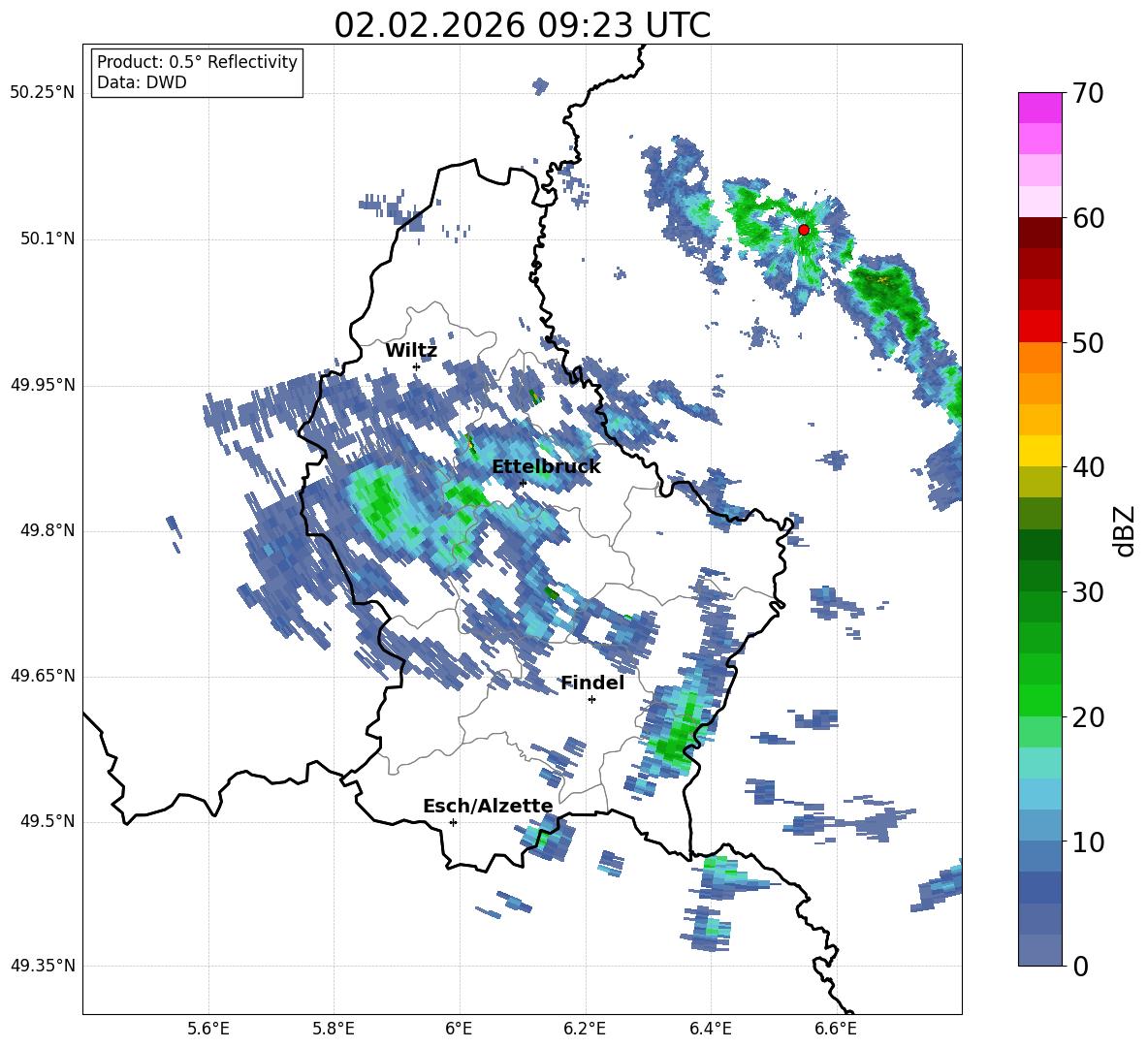This screenshot has height=1048, width=1148.
Task: Click the Data: DWD text
Action: 142,82
